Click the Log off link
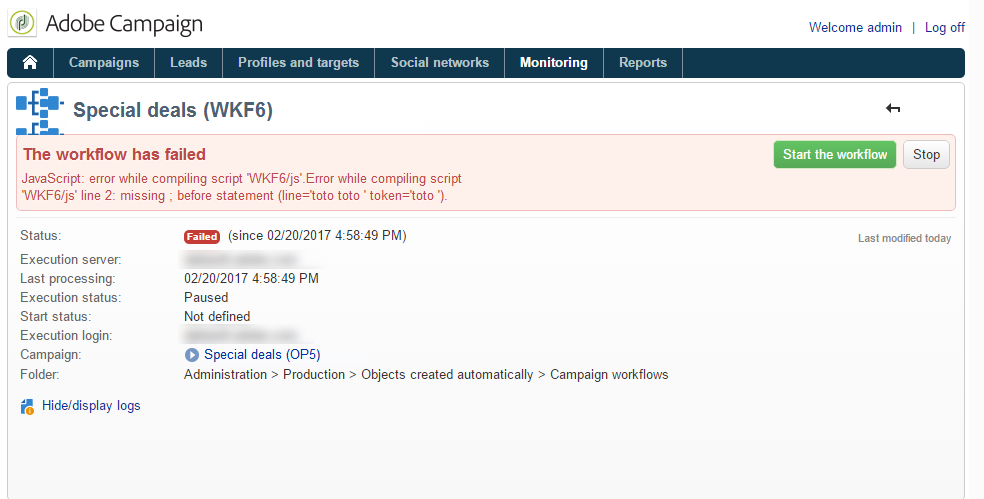Image resolution: width=984 pixels, height=499 pixels. click(944, 28)
